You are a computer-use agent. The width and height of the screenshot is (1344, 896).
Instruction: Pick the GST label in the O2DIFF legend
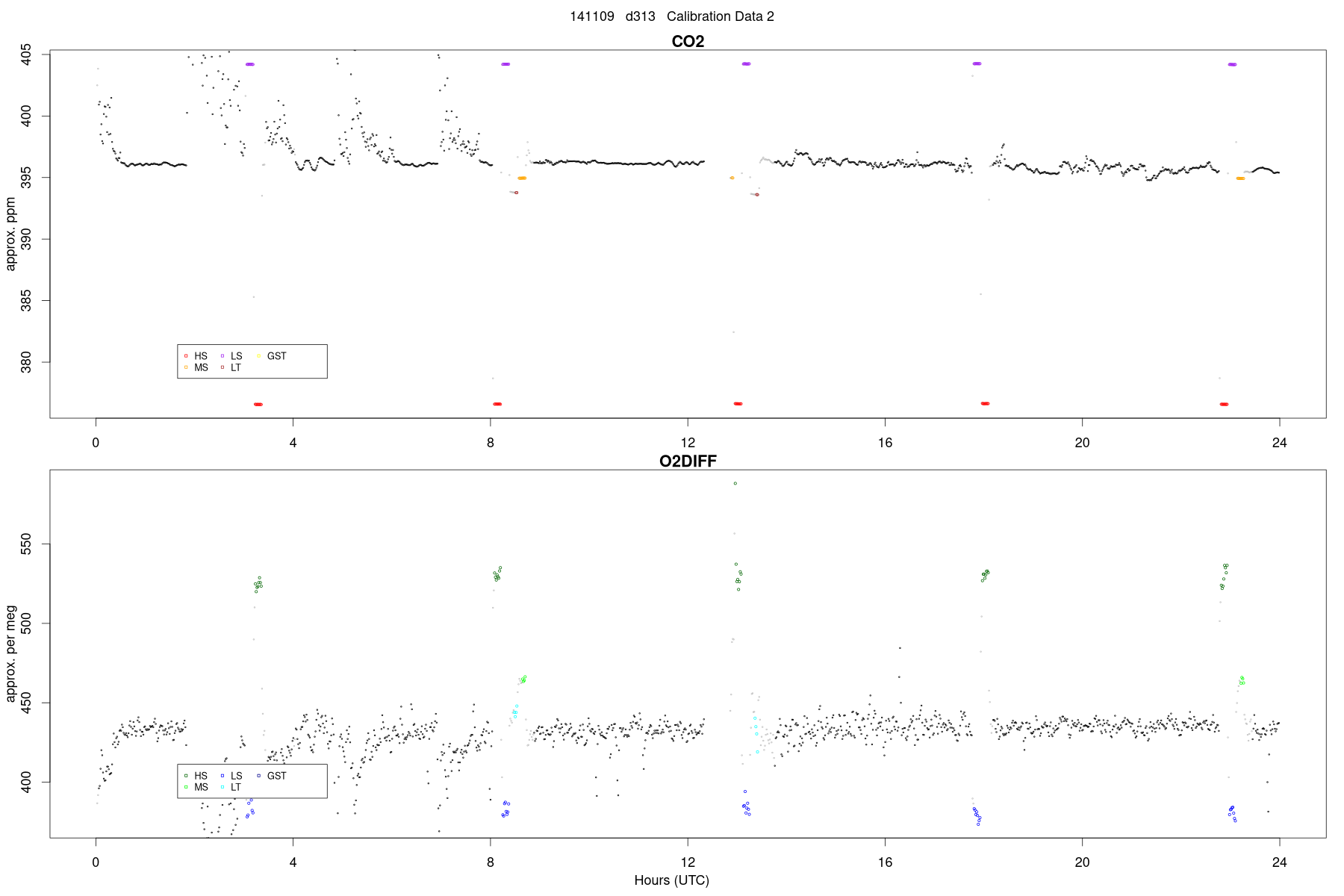[276, 776]
